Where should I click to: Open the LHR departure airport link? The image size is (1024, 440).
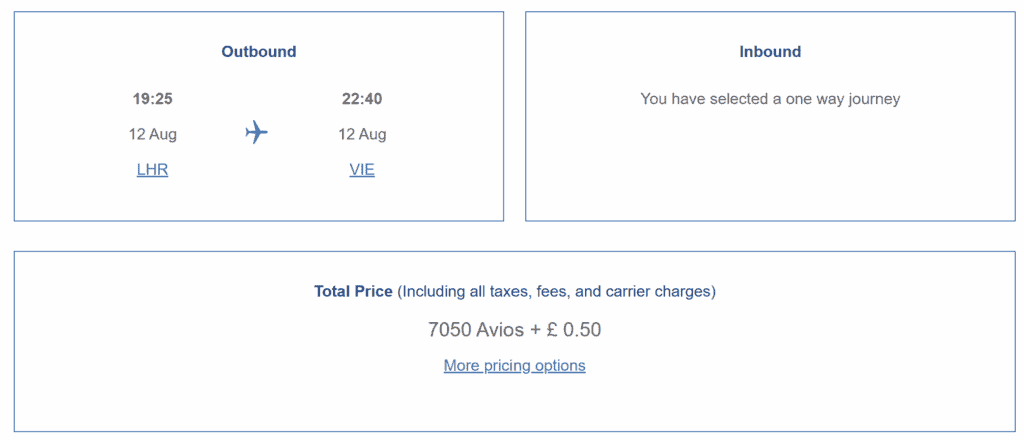tap(153, 170)
